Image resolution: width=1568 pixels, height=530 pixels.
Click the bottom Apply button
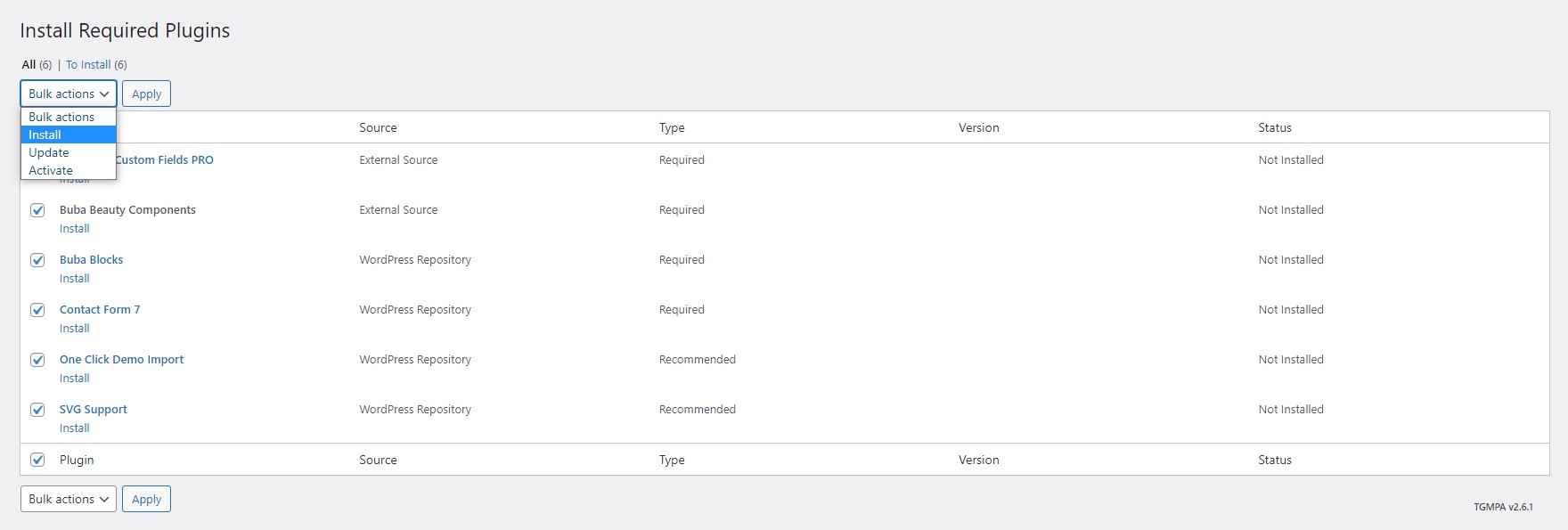click(146, 499)
